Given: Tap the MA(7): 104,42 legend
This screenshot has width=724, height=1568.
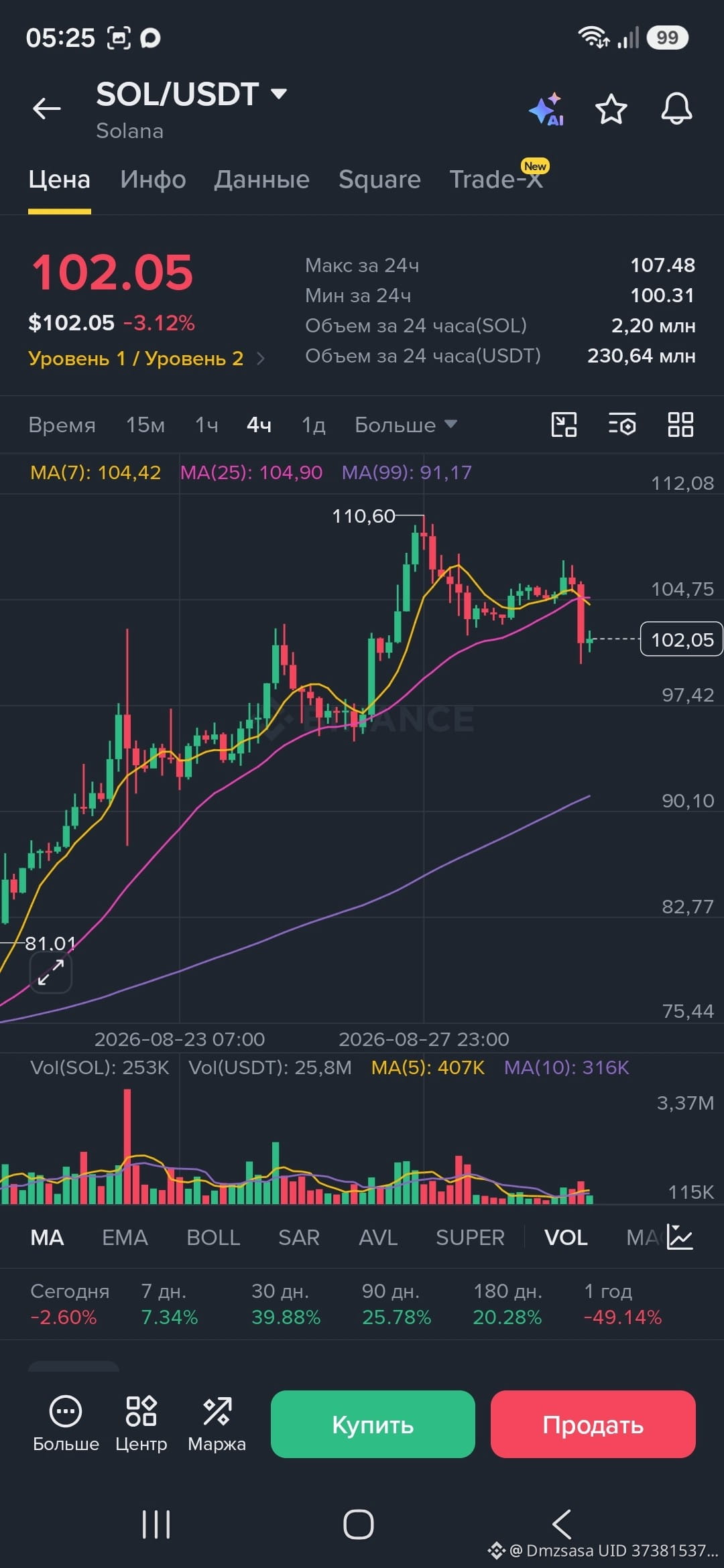Looking at the screenshot, I should point(96,472).
